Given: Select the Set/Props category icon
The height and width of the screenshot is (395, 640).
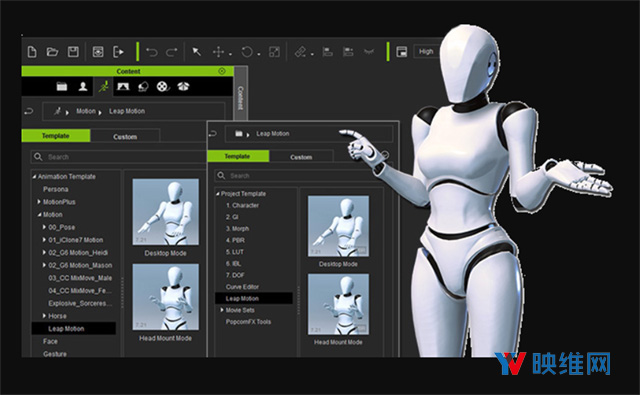Looking at the screenshot, I should (x=143, y=87).
